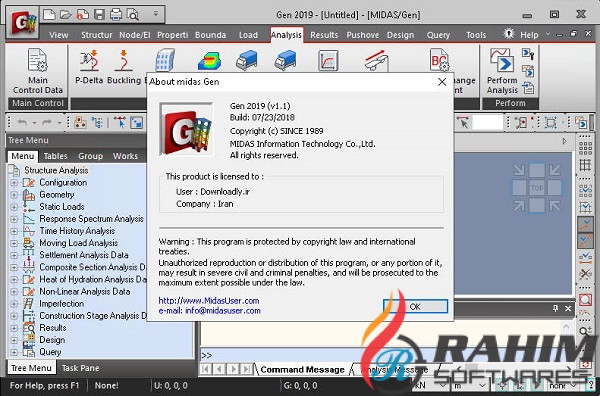Select Structure Analysis tree root
Viewport: 600px width, 396px height.
[56, 170]
